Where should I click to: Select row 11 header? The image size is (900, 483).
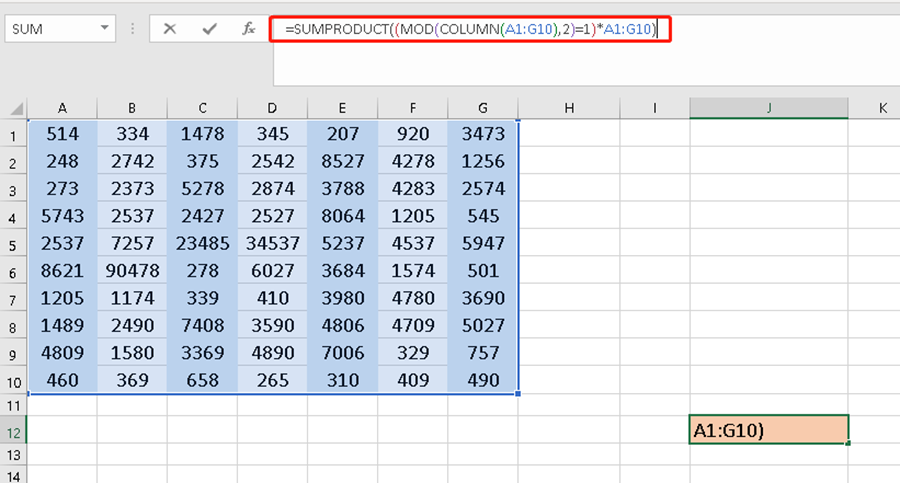click(13, 405)
